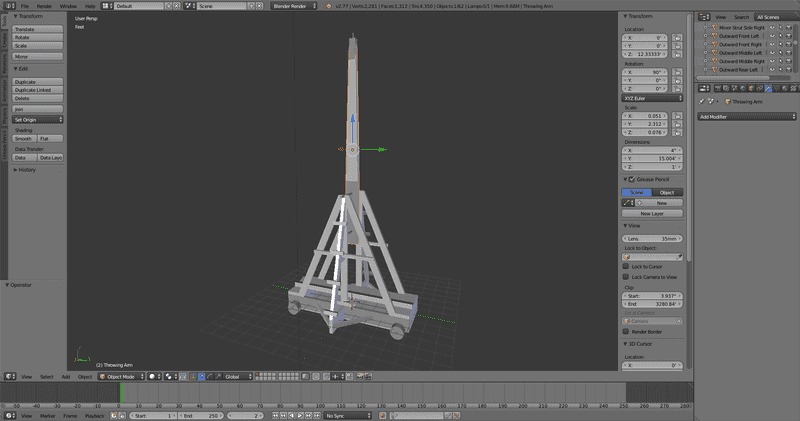Toggle render camera icon for Outward Rear Left
Screen dimensions: 800x421
(x=789, y=70)
